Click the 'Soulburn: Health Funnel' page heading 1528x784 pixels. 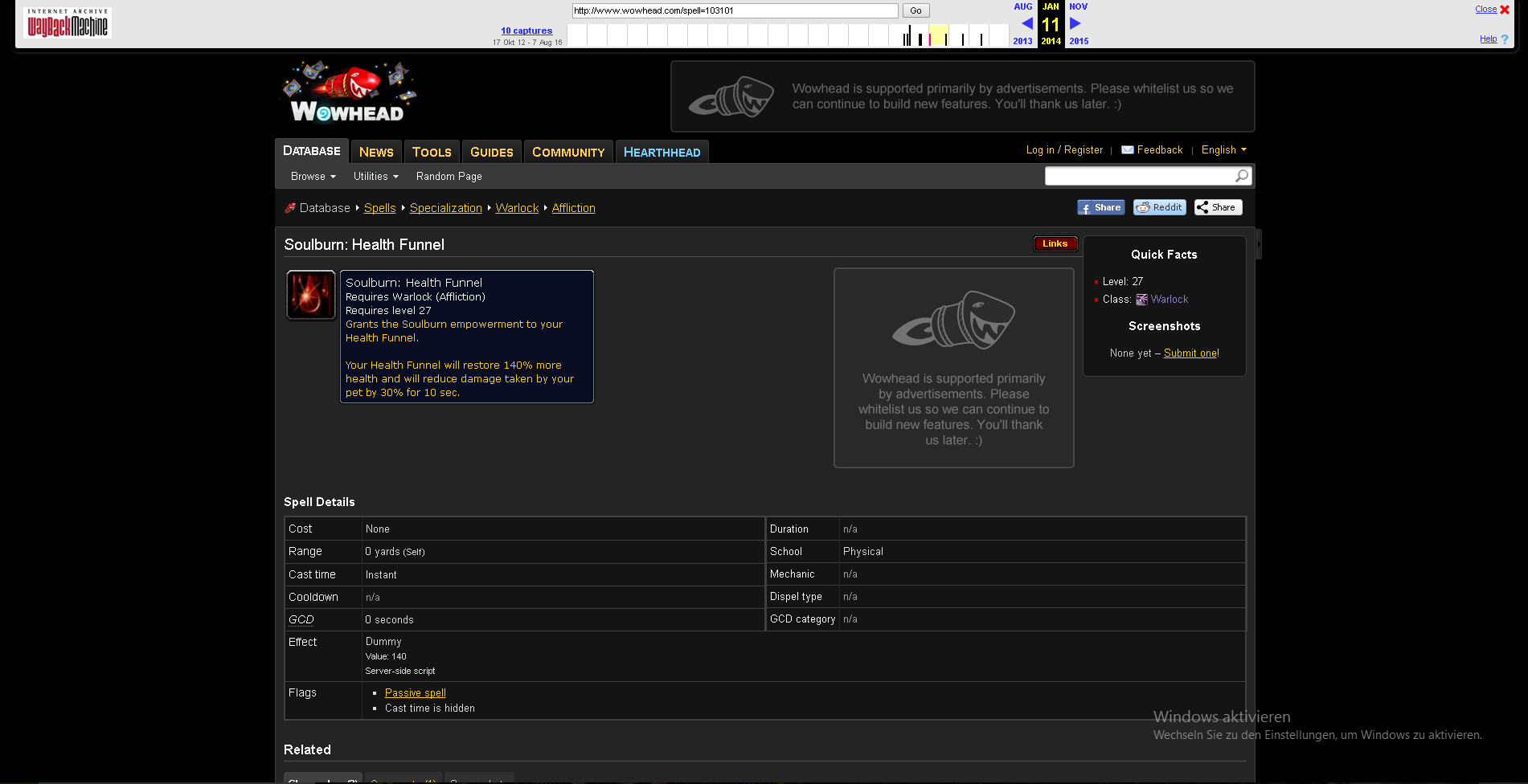point(364,245)
